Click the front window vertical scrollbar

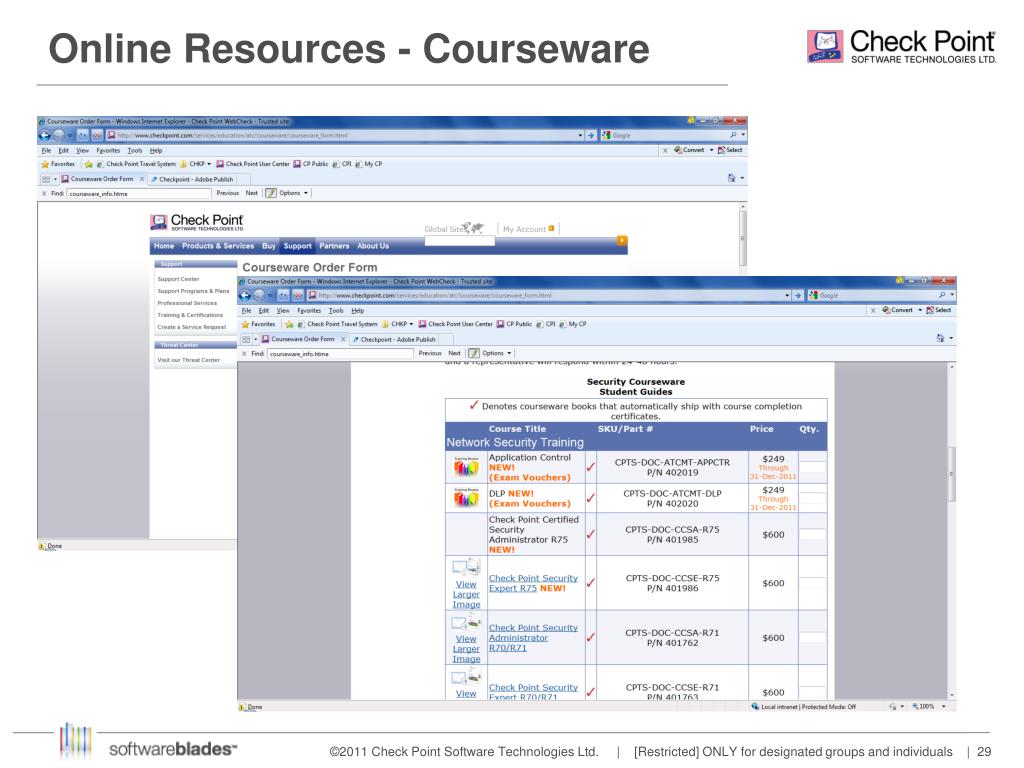click(x=952, y=531)
